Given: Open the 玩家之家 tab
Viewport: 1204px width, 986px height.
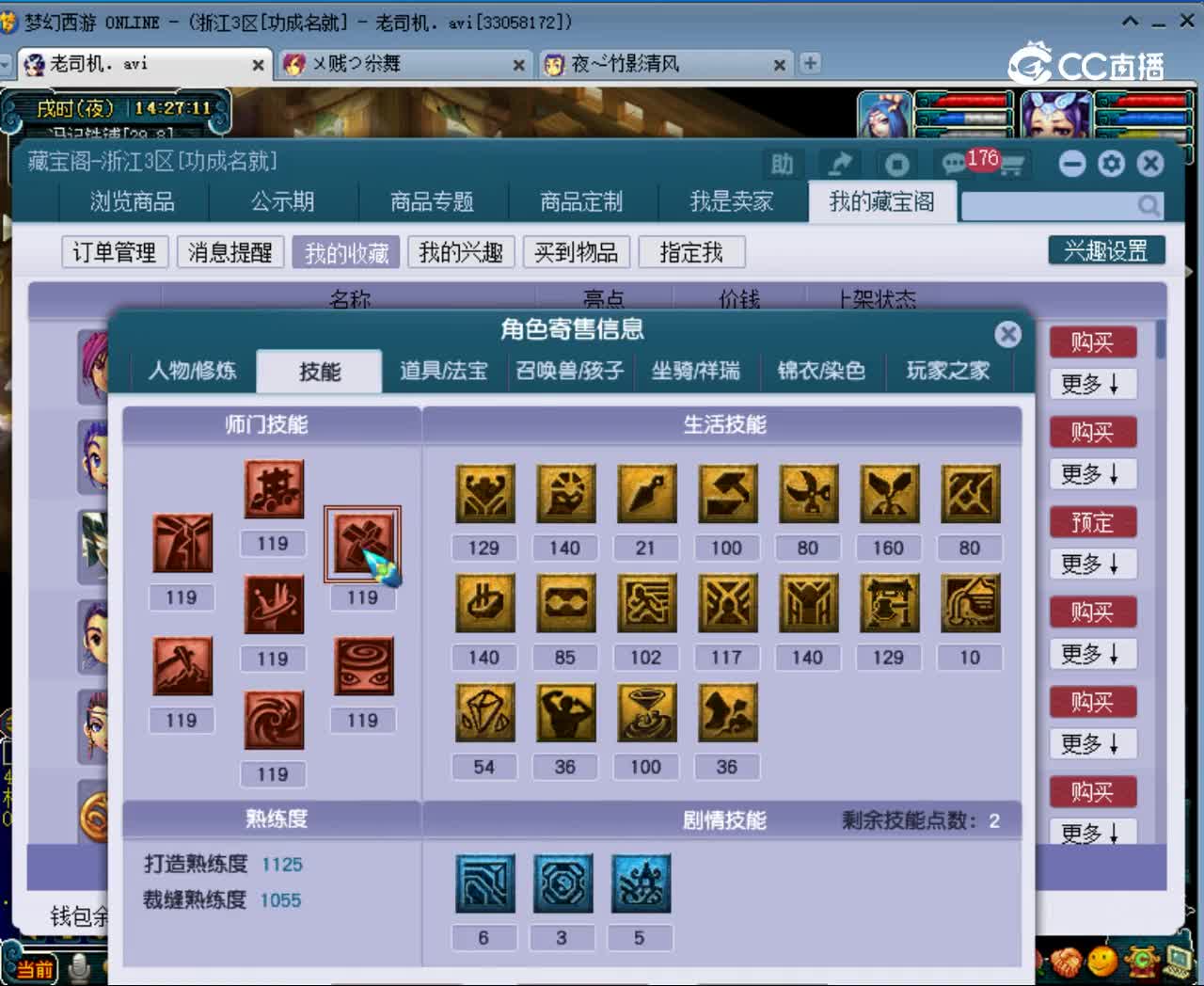Looking at the screenshot, I should click(948, 371).
